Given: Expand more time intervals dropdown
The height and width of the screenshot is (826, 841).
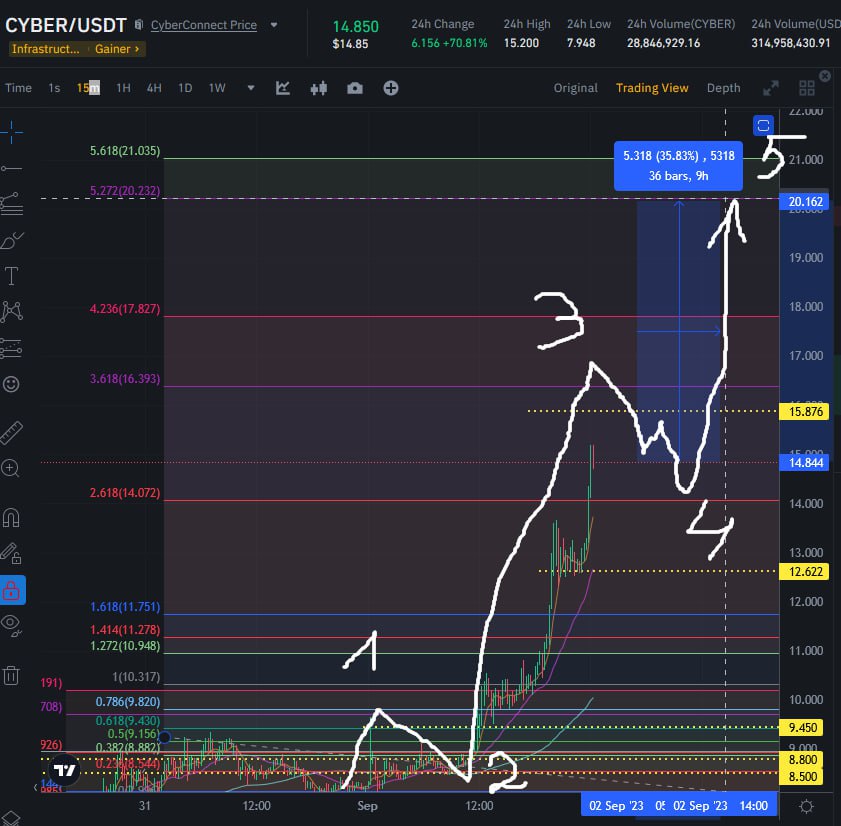Looking at the screenshot, I should point(250,88).
